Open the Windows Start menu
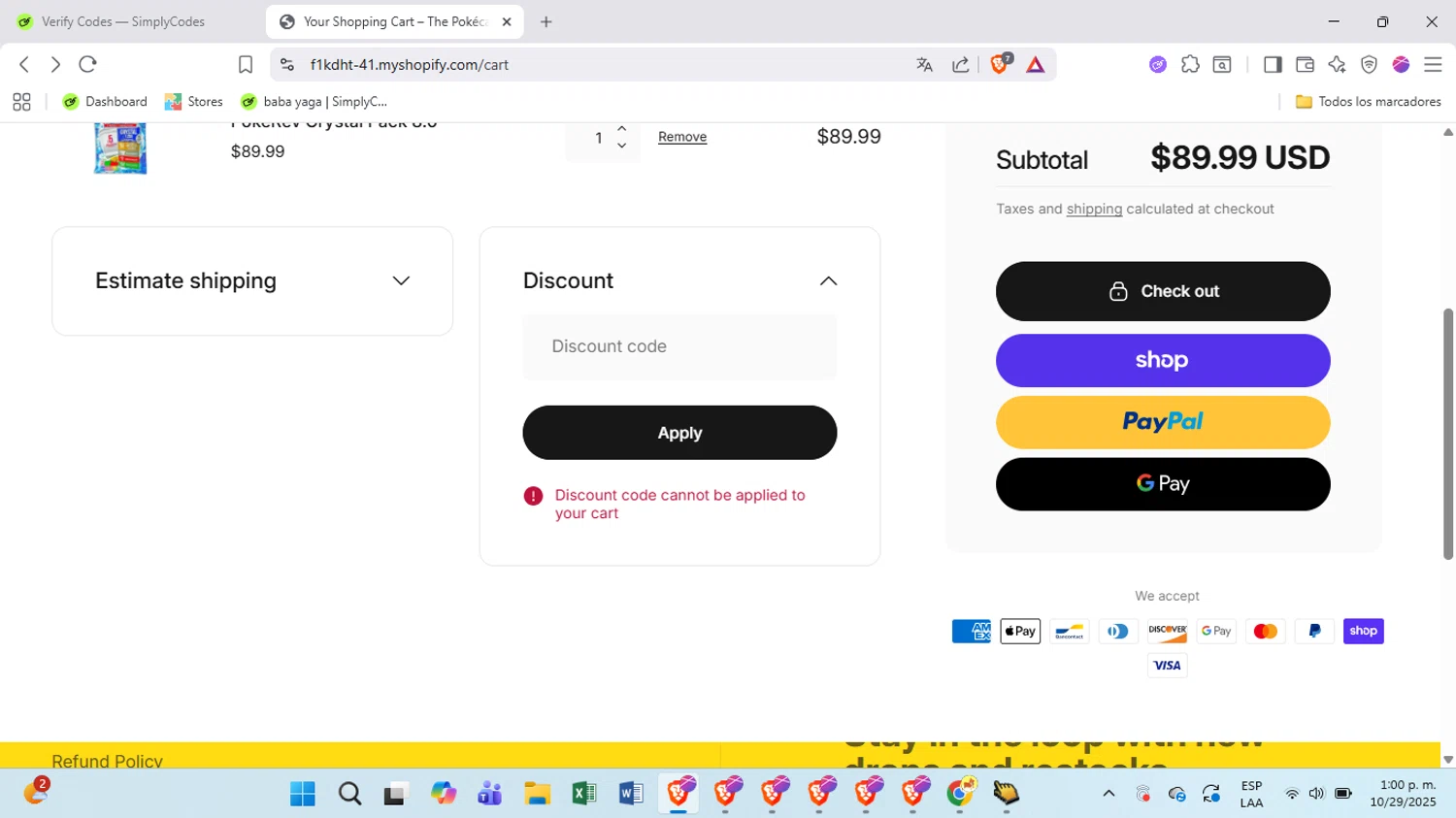Screen dimensions: 1456x818 [303, 794]
